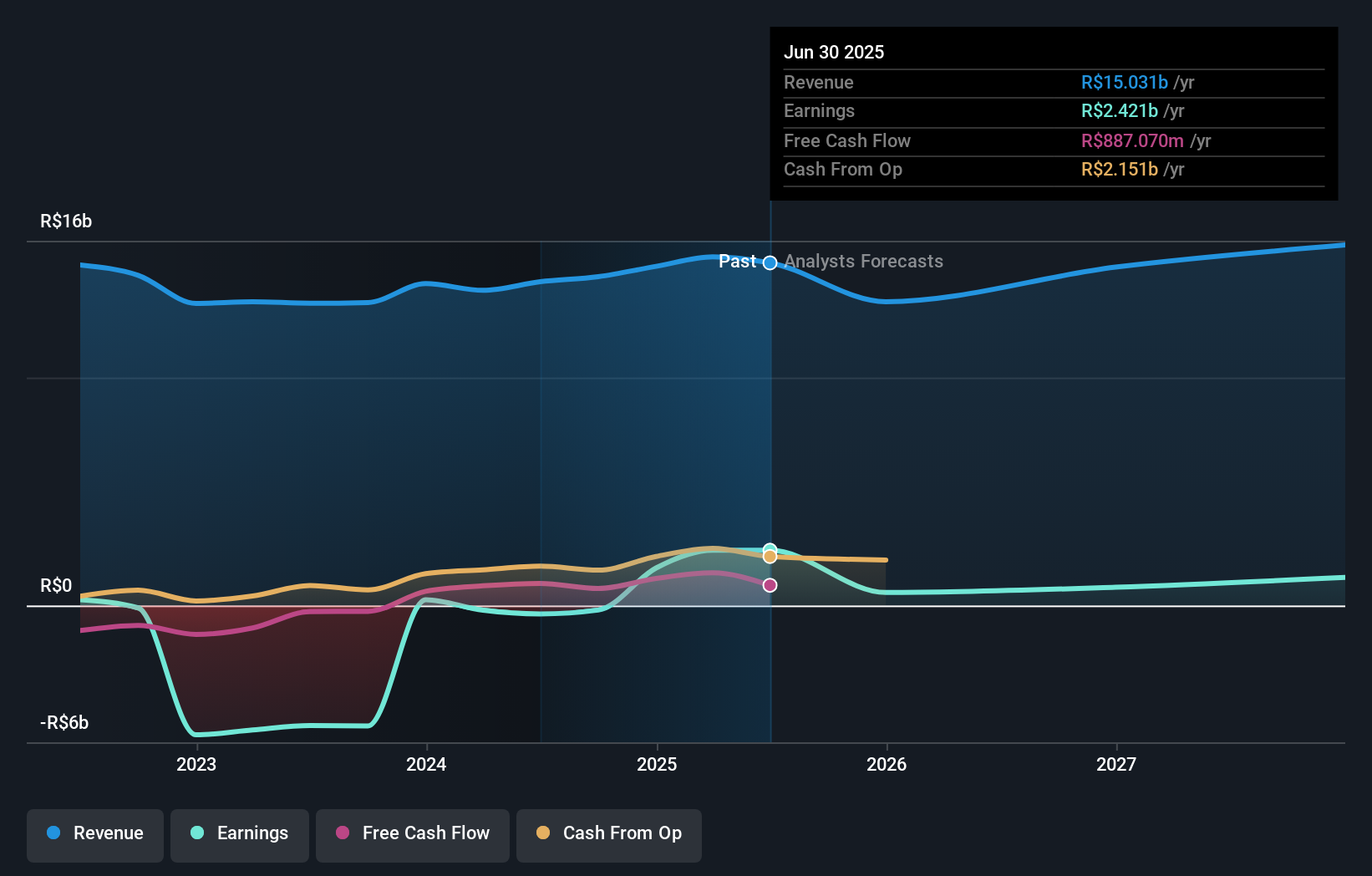
Task: Toggle the Earnings series off
Action: [x=240, y=834]
